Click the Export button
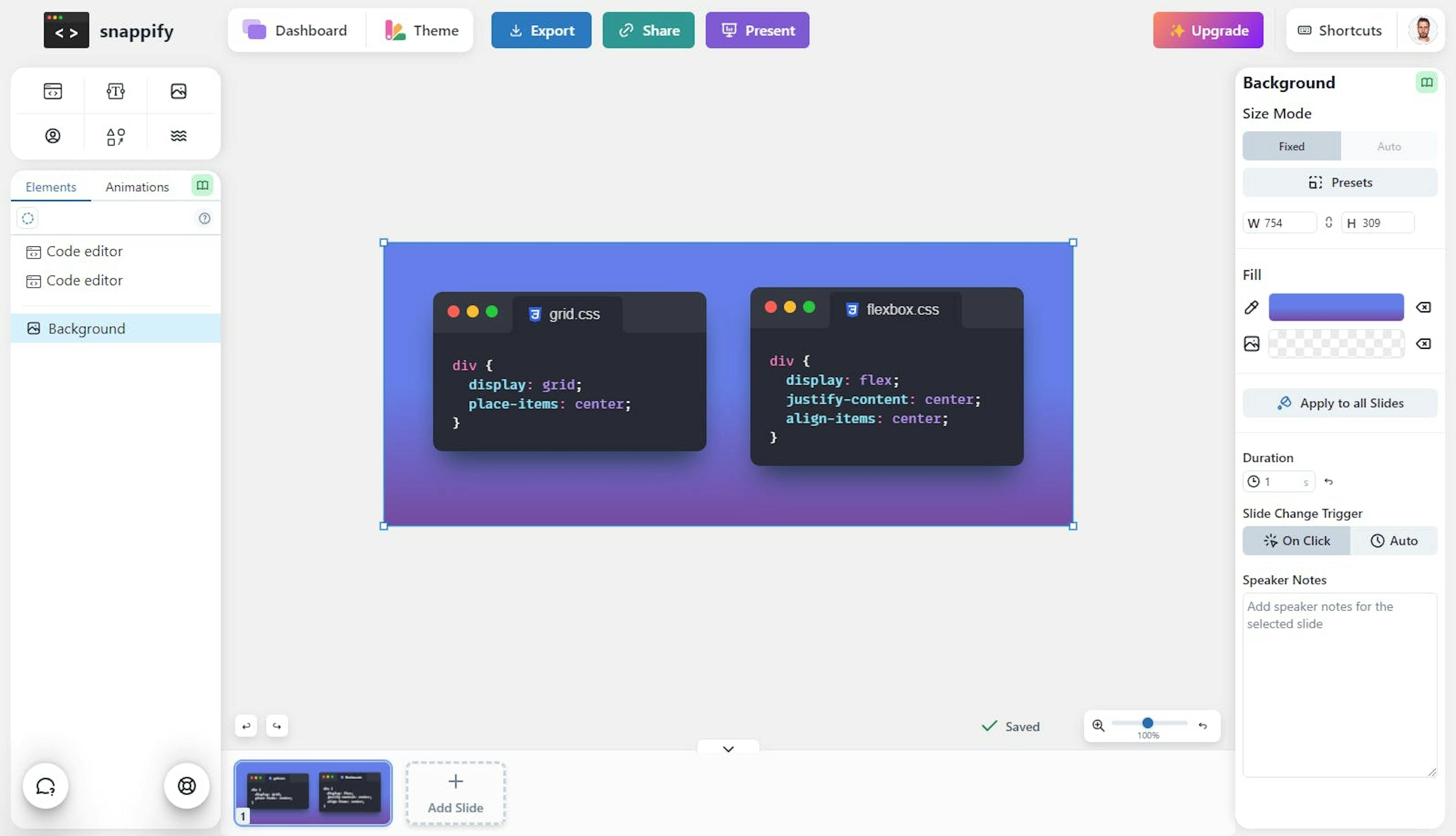Image resolution: width=1456 pixels, height=836 pixels. click(541, 30)
